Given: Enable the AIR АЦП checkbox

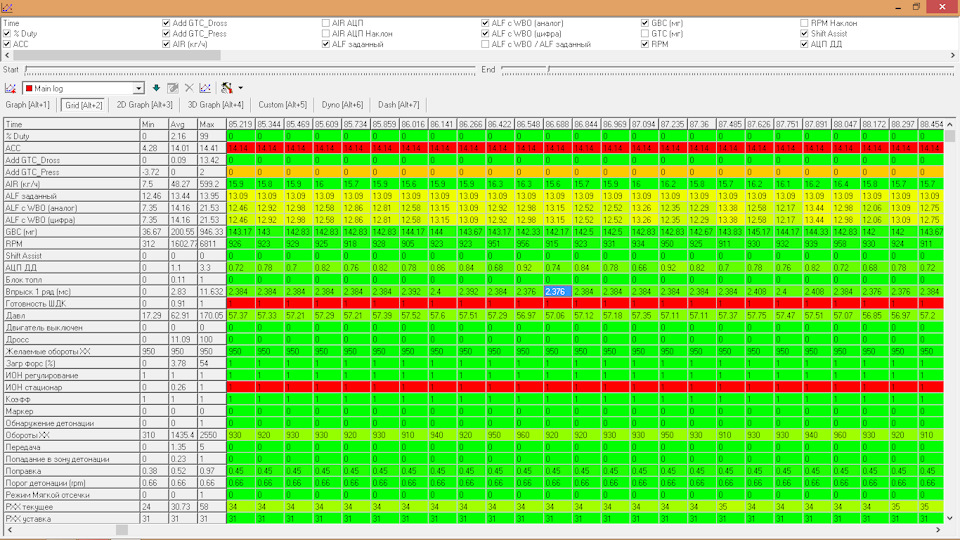Looking at the screenshot, I should click(326, 23).
